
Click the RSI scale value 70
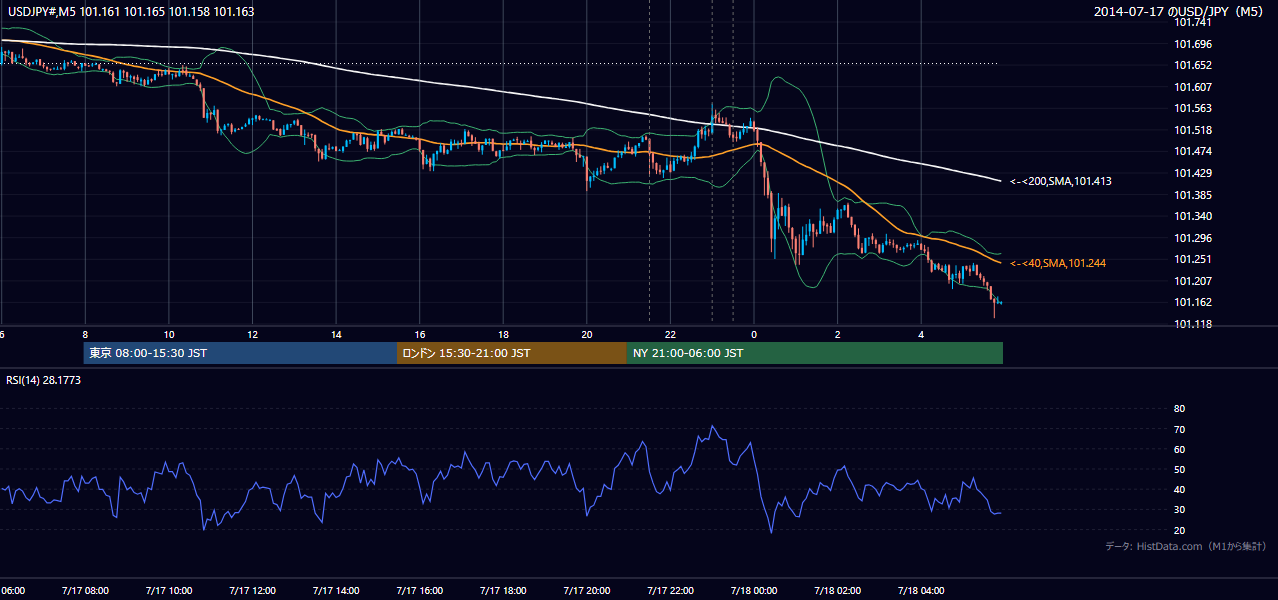pyautogui.click(x=1179, y=429)
